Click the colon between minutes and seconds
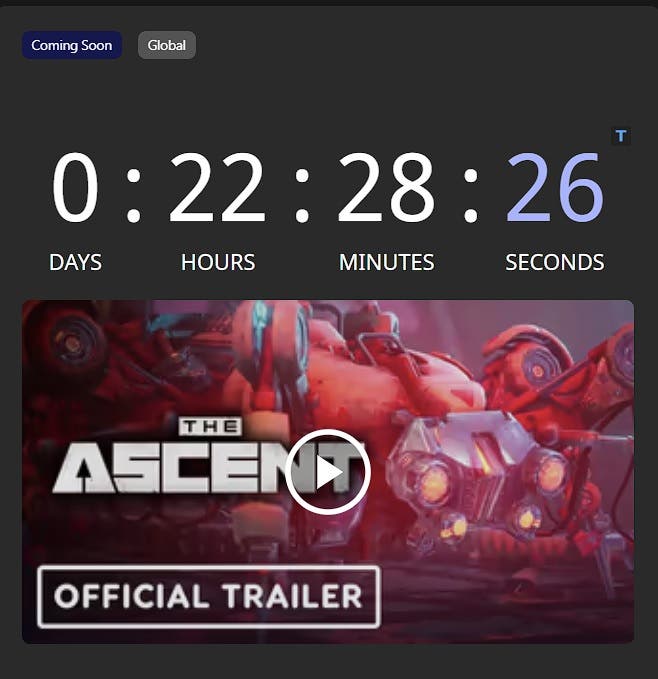This screenshot has height=679, width=658. (471, 194)
